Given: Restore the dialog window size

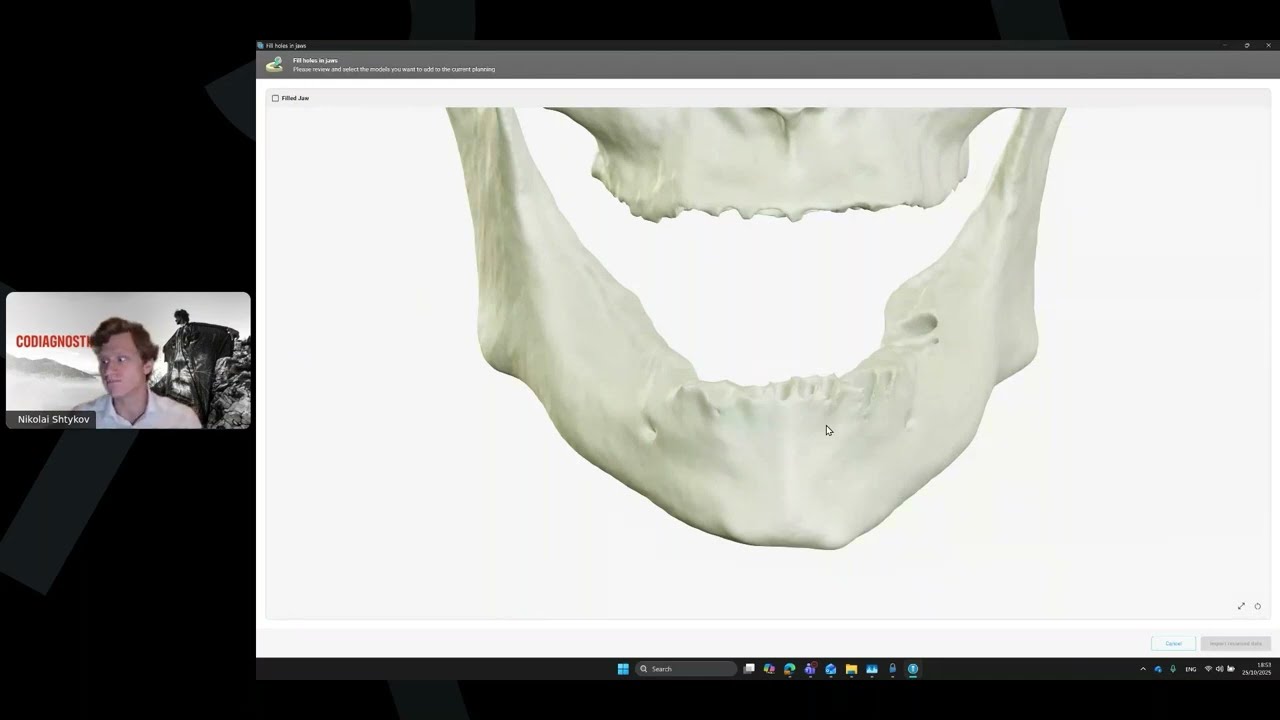Looking at the screenshot, I should point(1247,45).
